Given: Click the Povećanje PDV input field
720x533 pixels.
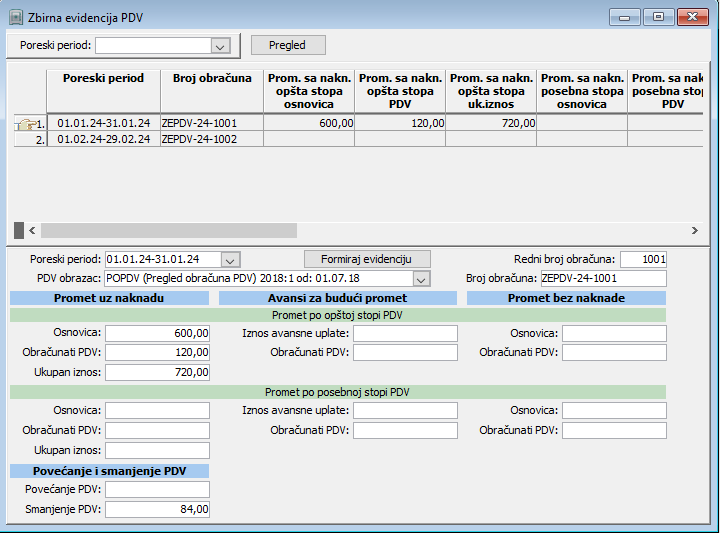Looking at the screenshot, I should pyautogui.click(x=157, y=489).
